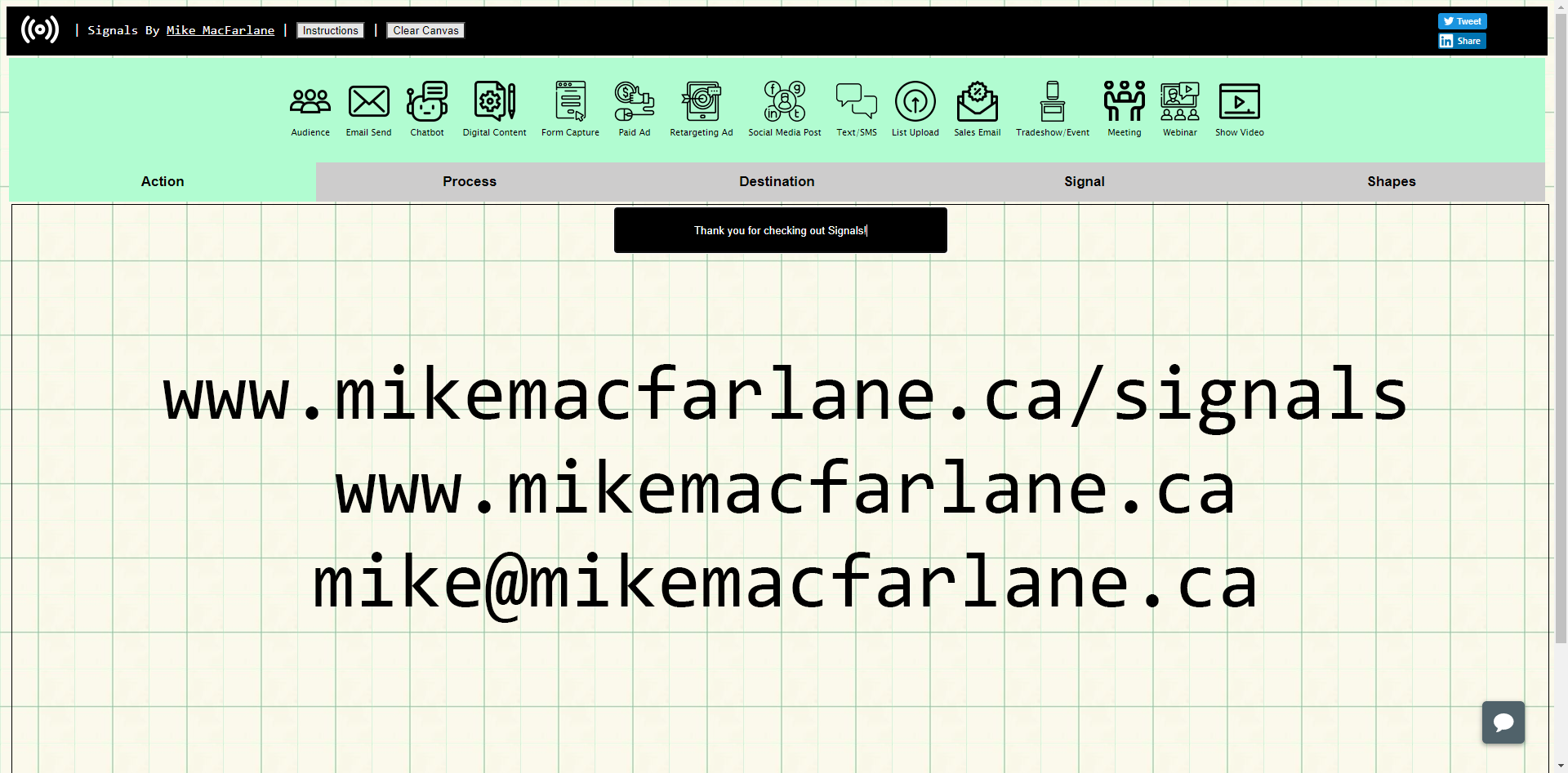Select the Sales Email icon

point(978,101)
